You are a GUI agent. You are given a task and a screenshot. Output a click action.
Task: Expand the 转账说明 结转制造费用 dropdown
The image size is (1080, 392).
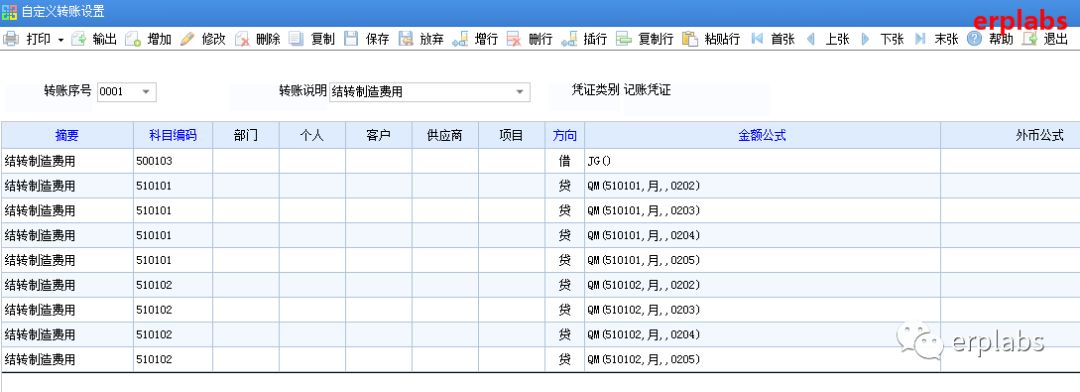pyautogui.click(x=519, y=92)
